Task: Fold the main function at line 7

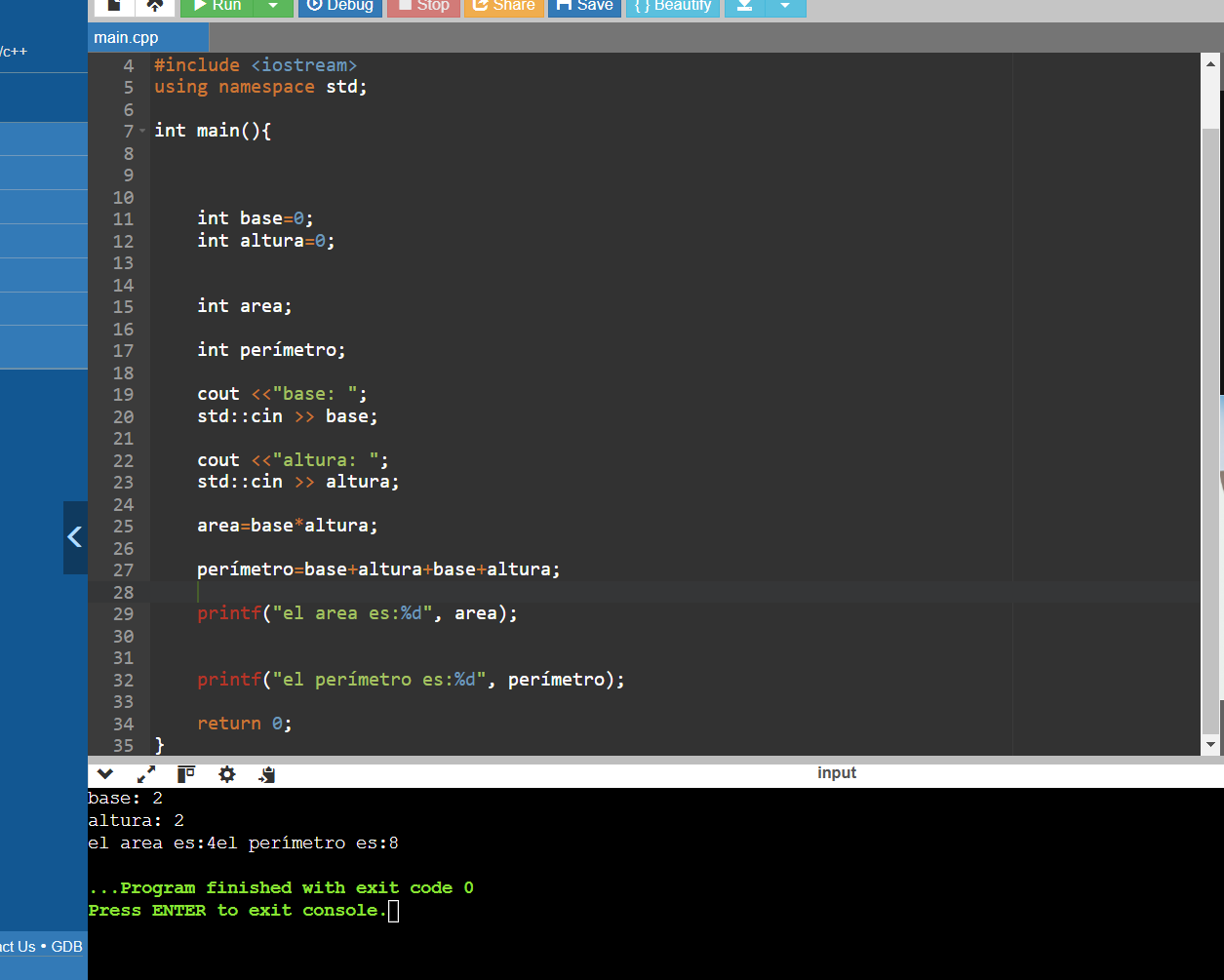Action: point(142,131)
